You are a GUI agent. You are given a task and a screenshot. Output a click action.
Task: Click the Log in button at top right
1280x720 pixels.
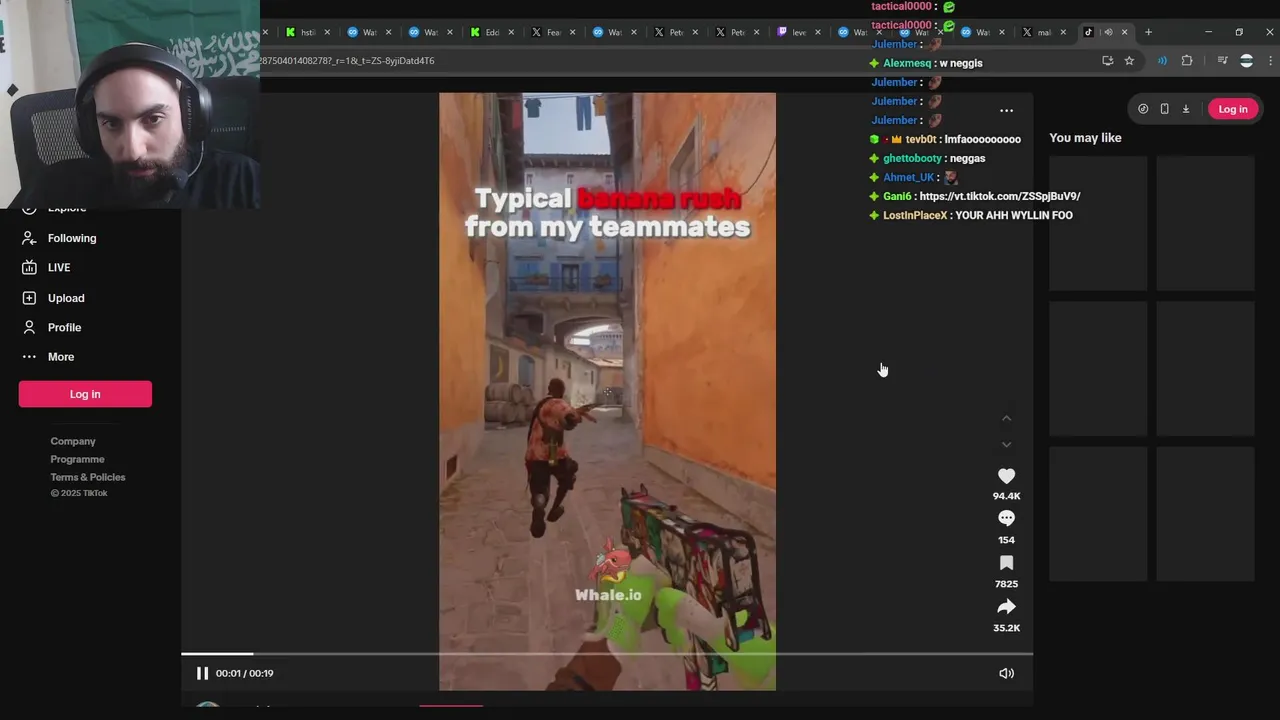1232,109
